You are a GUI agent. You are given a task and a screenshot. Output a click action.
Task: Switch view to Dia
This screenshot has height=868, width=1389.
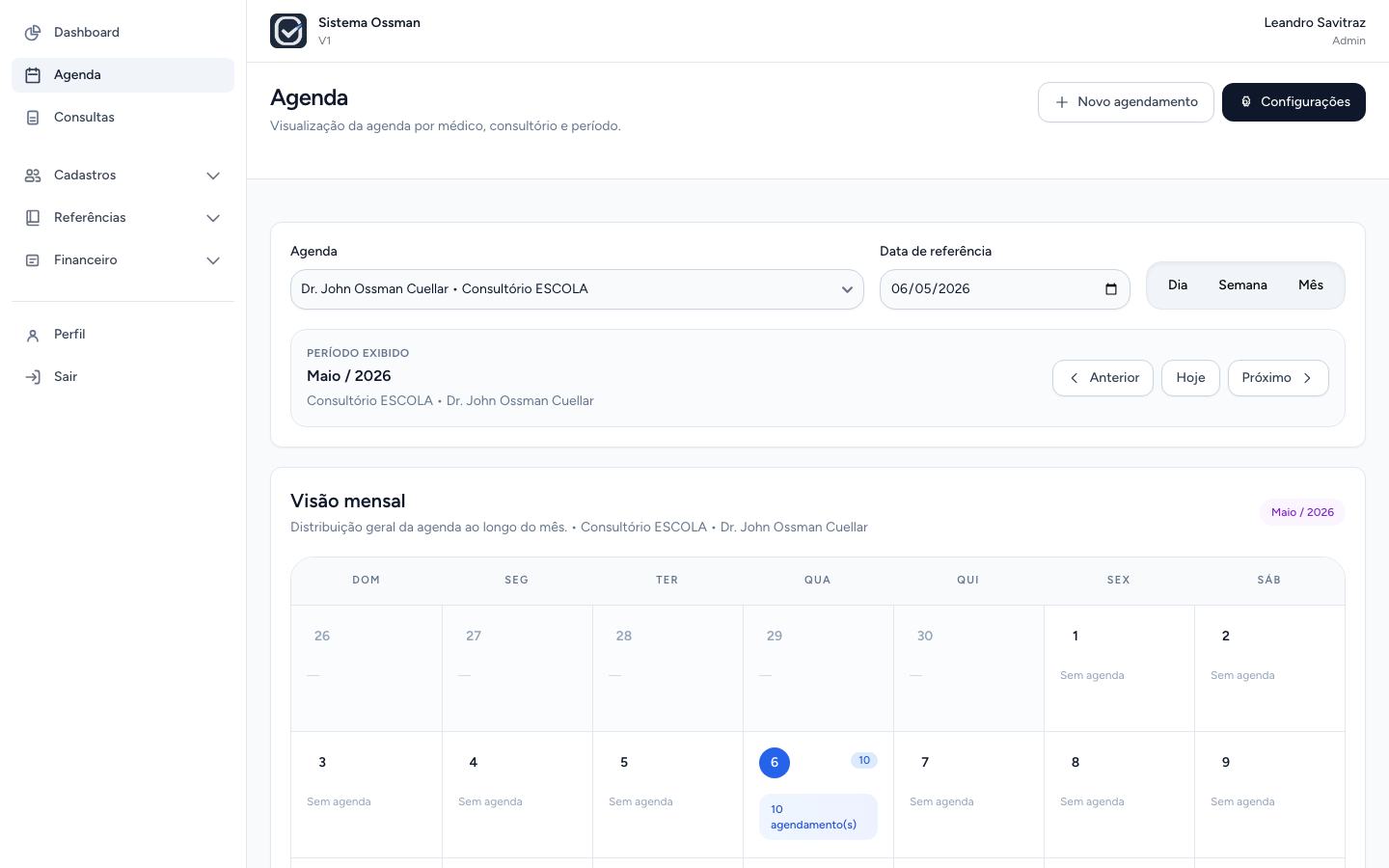[1178, 285]
